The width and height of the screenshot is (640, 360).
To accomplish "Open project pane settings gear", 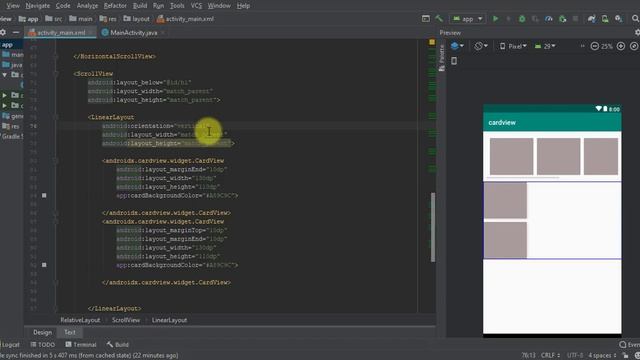I will (3, 32).
